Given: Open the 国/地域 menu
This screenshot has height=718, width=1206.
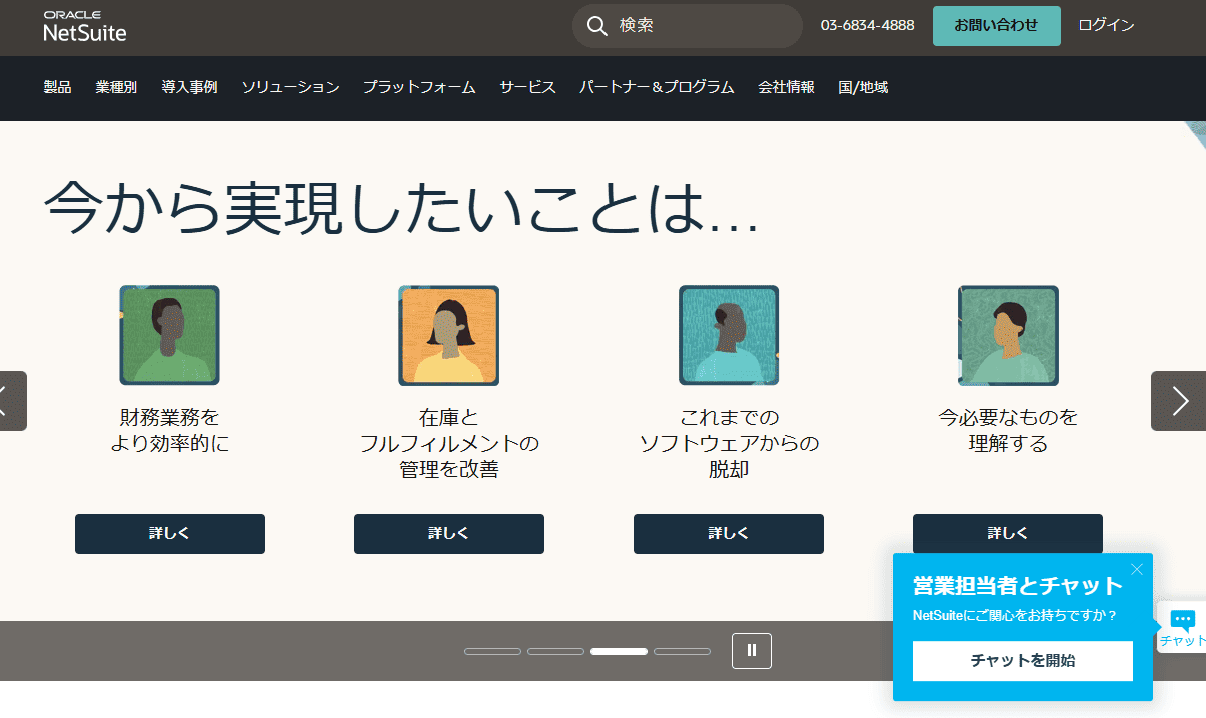Looking at the screenshot, I should [863, 87].
